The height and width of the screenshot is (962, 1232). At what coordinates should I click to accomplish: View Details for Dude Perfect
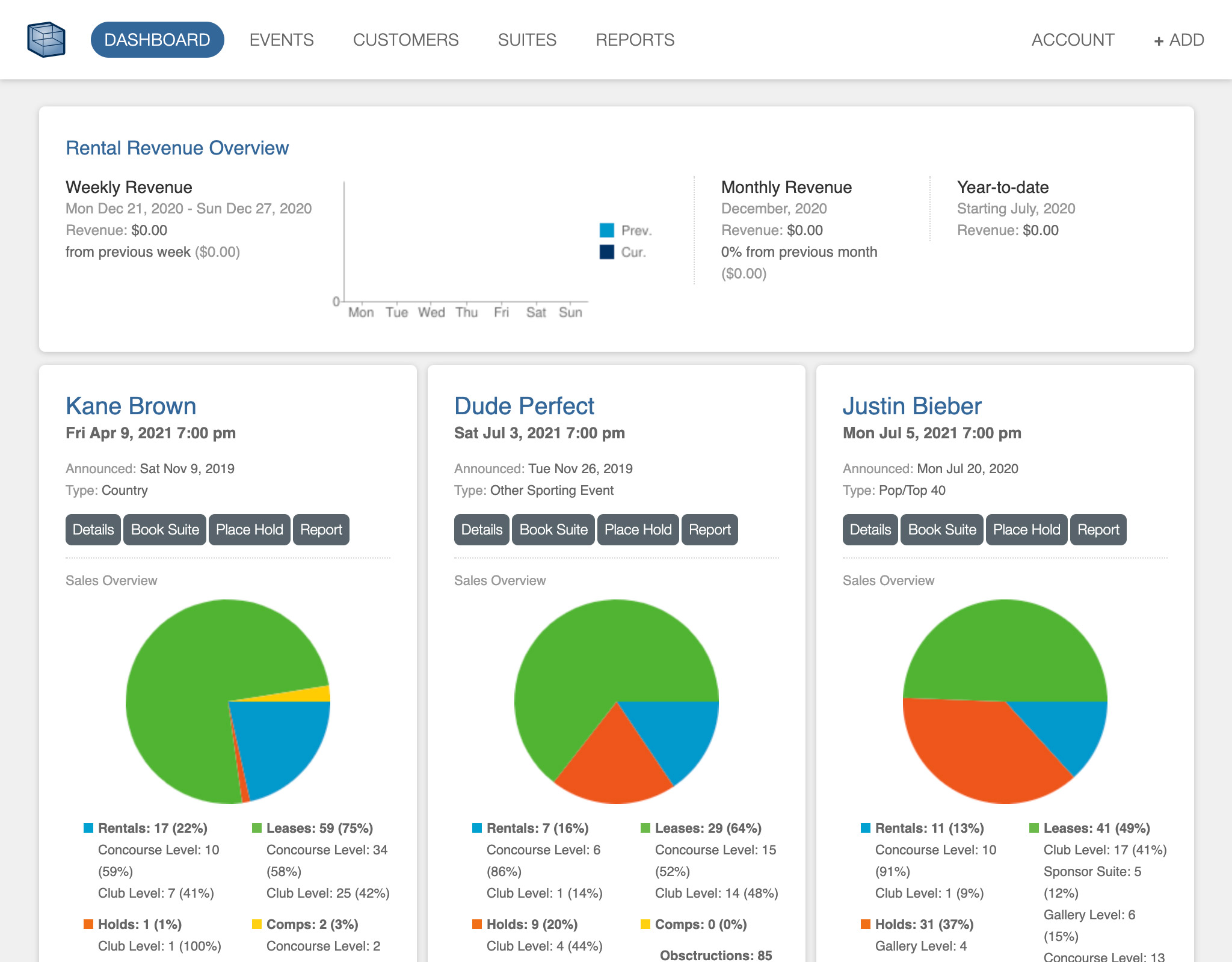tap(482, 530)
